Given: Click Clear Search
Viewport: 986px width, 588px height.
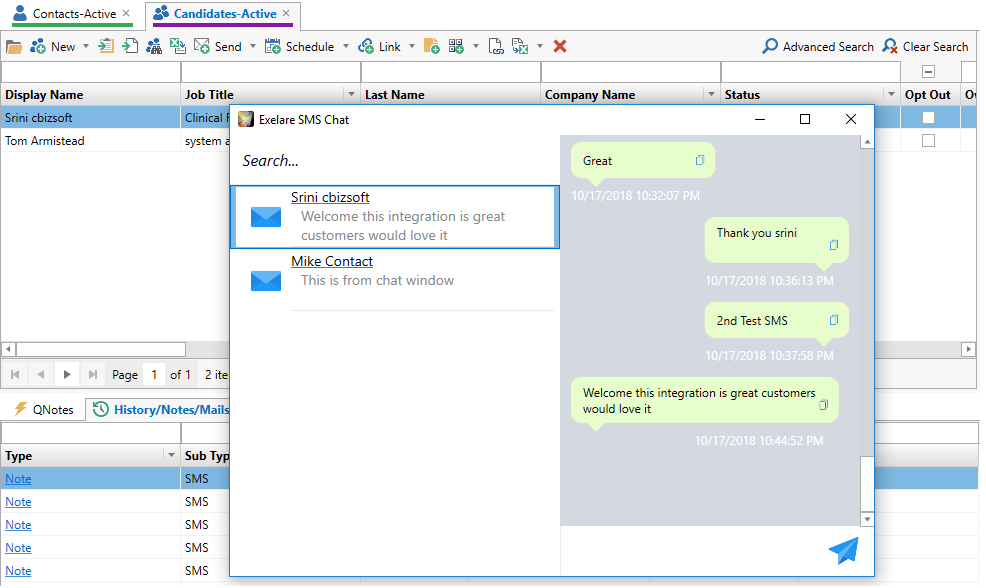Looking at the screenshot, I should coord(925,47).
